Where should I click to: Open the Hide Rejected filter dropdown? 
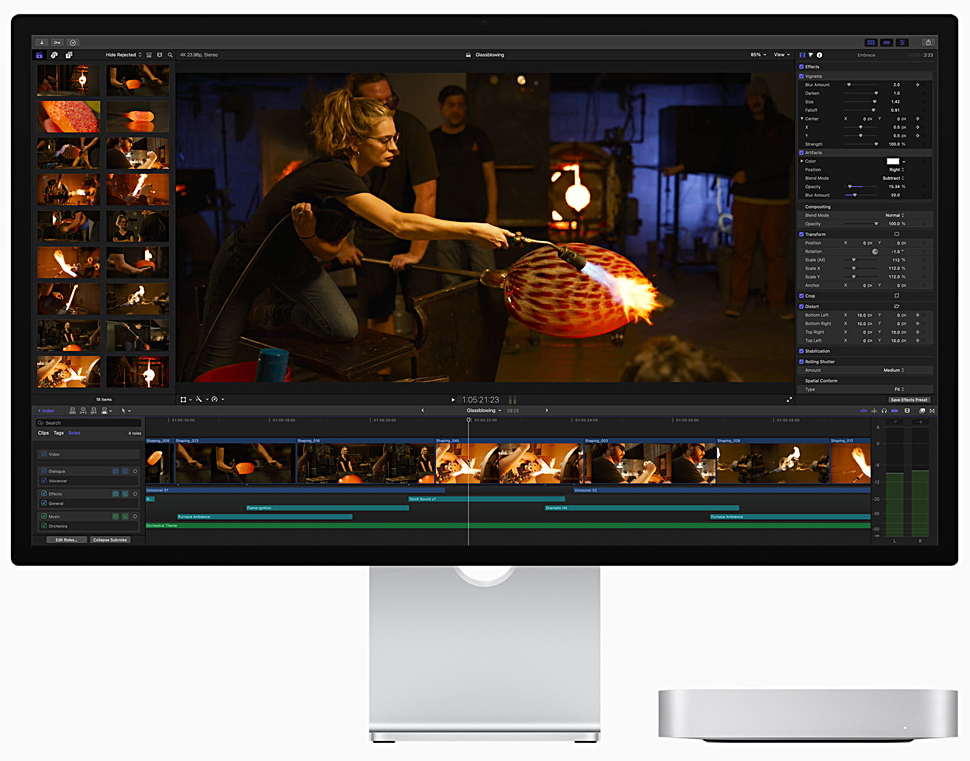(122, 55)
